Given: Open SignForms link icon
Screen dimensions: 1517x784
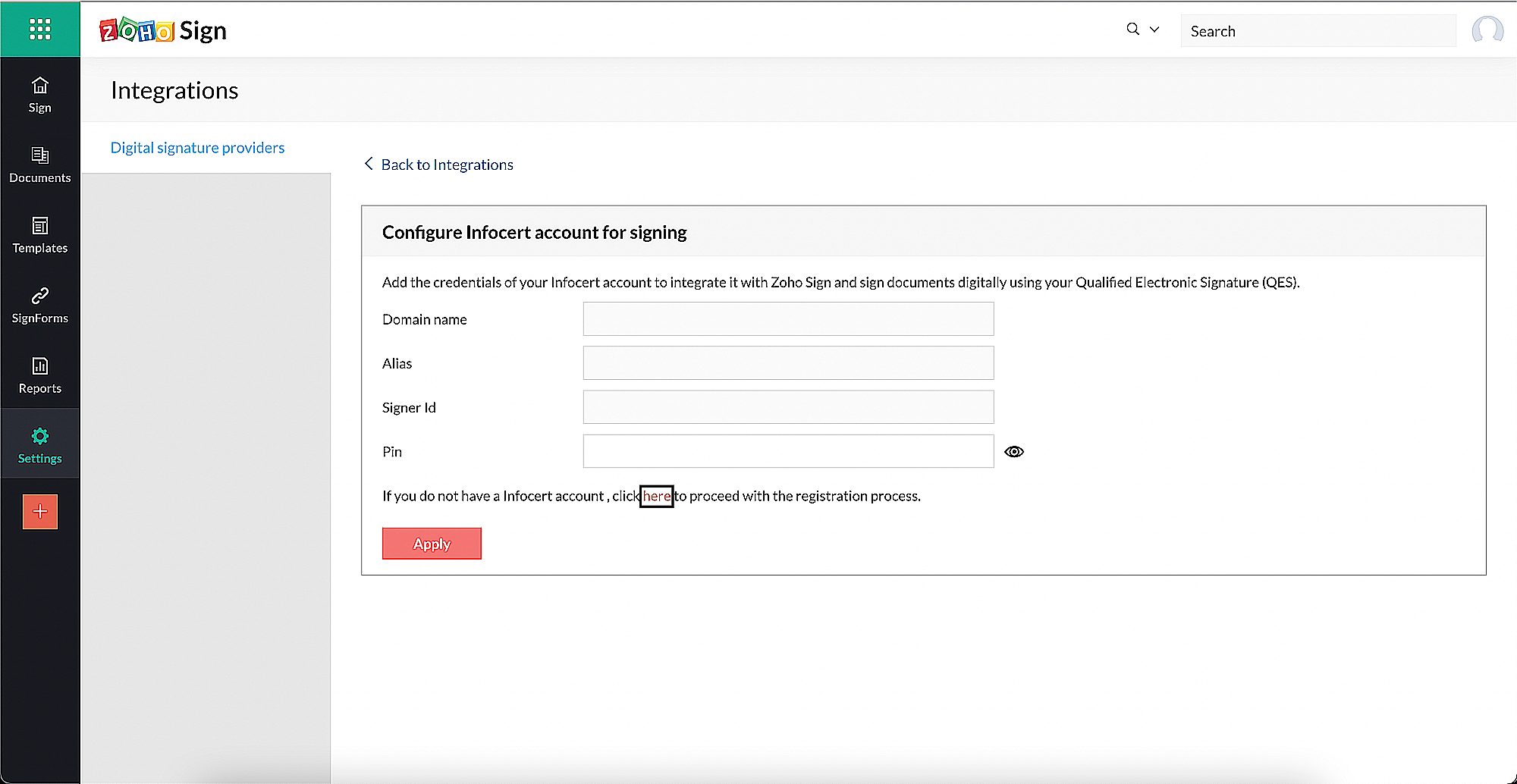Looking at the screenshot, I should click(x=39, y=296).
